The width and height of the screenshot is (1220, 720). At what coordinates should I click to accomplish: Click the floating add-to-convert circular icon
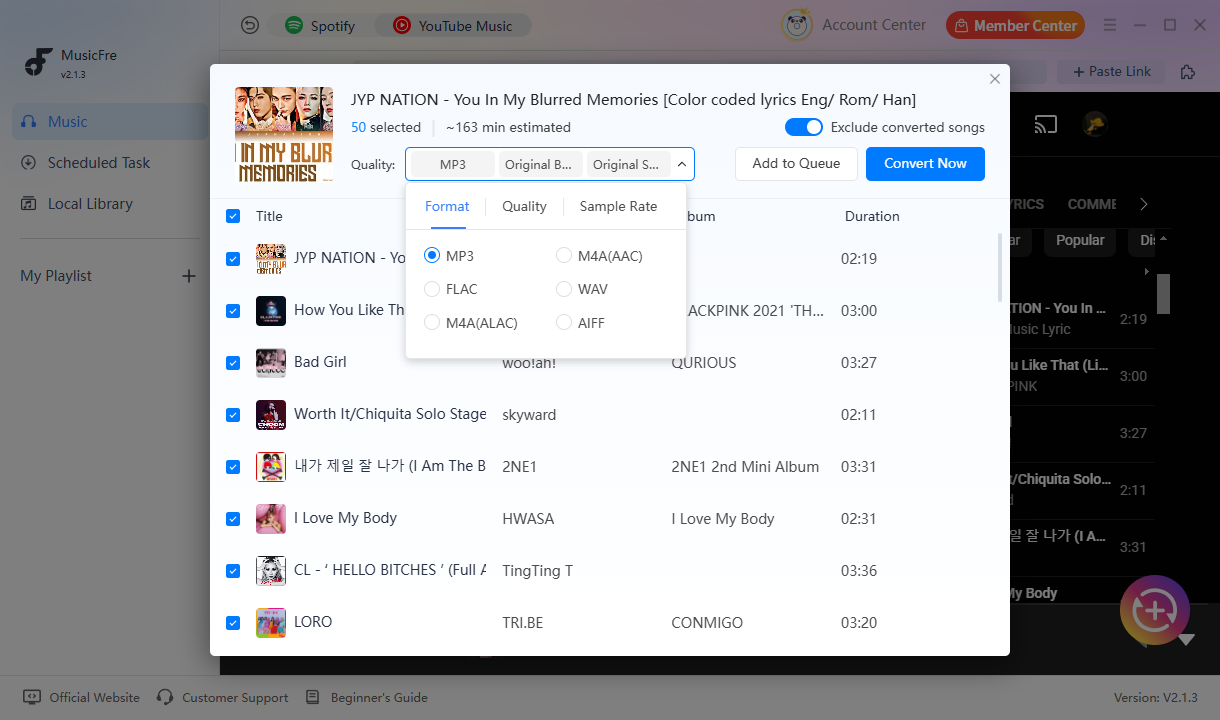[1155, 610]
